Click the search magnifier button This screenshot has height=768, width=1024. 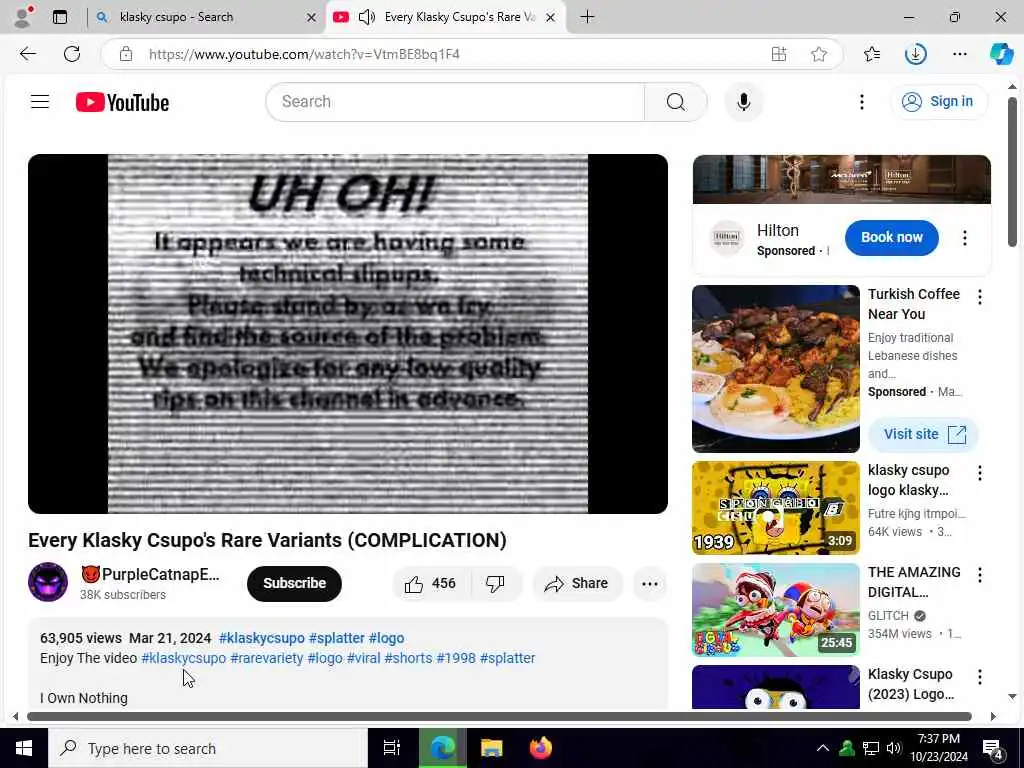click(x=675, y=102)
